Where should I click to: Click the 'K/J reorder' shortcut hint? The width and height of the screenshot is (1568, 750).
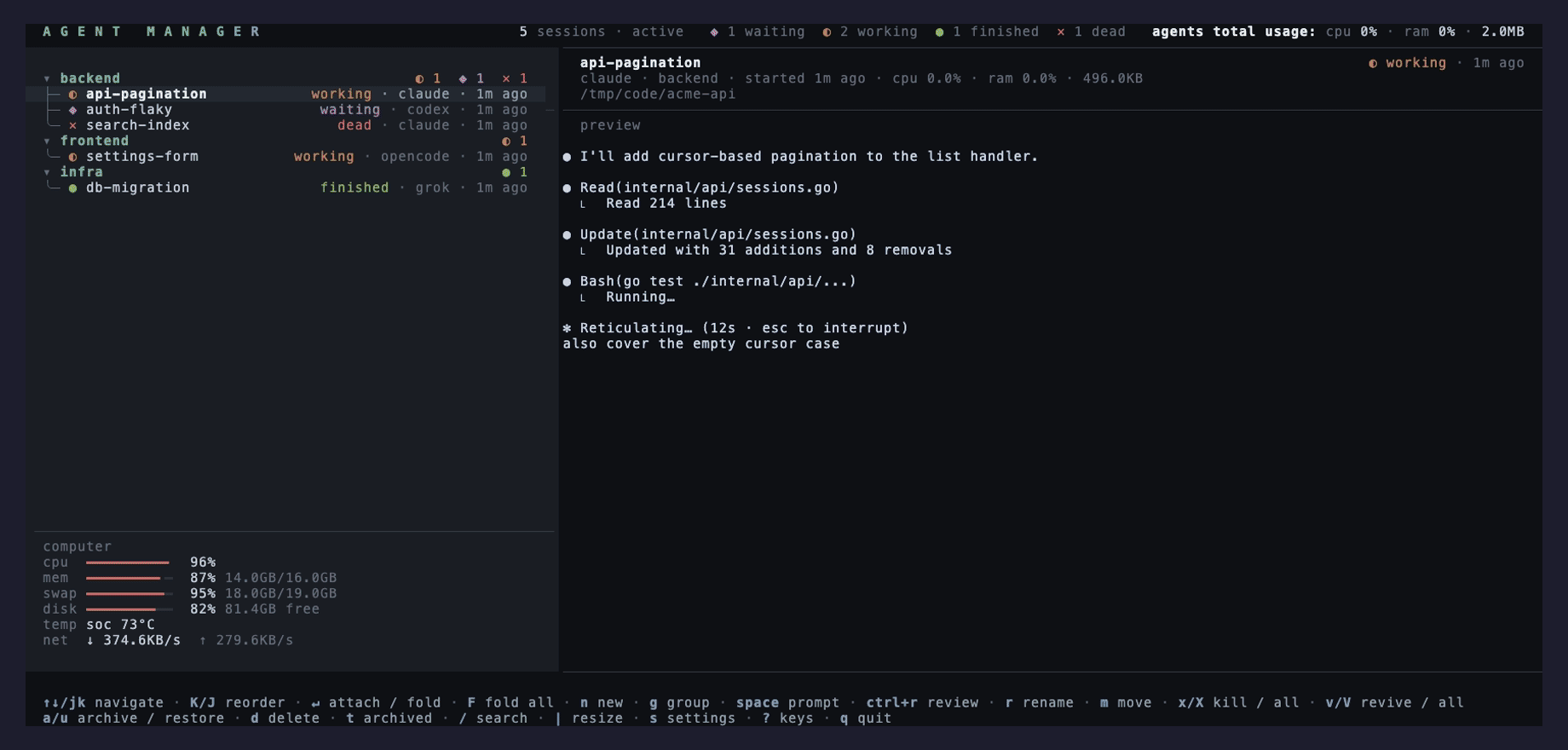point(237,703)
